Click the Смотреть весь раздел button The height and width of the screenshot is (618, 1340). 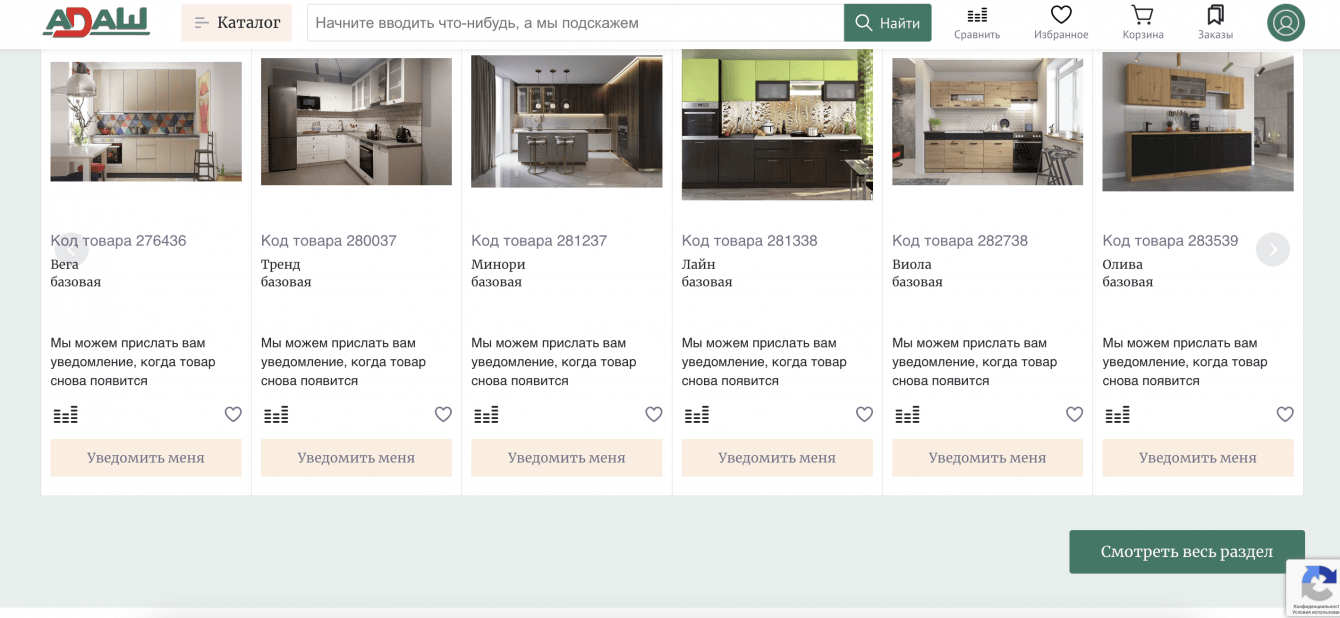click(x=1187, y=552)
